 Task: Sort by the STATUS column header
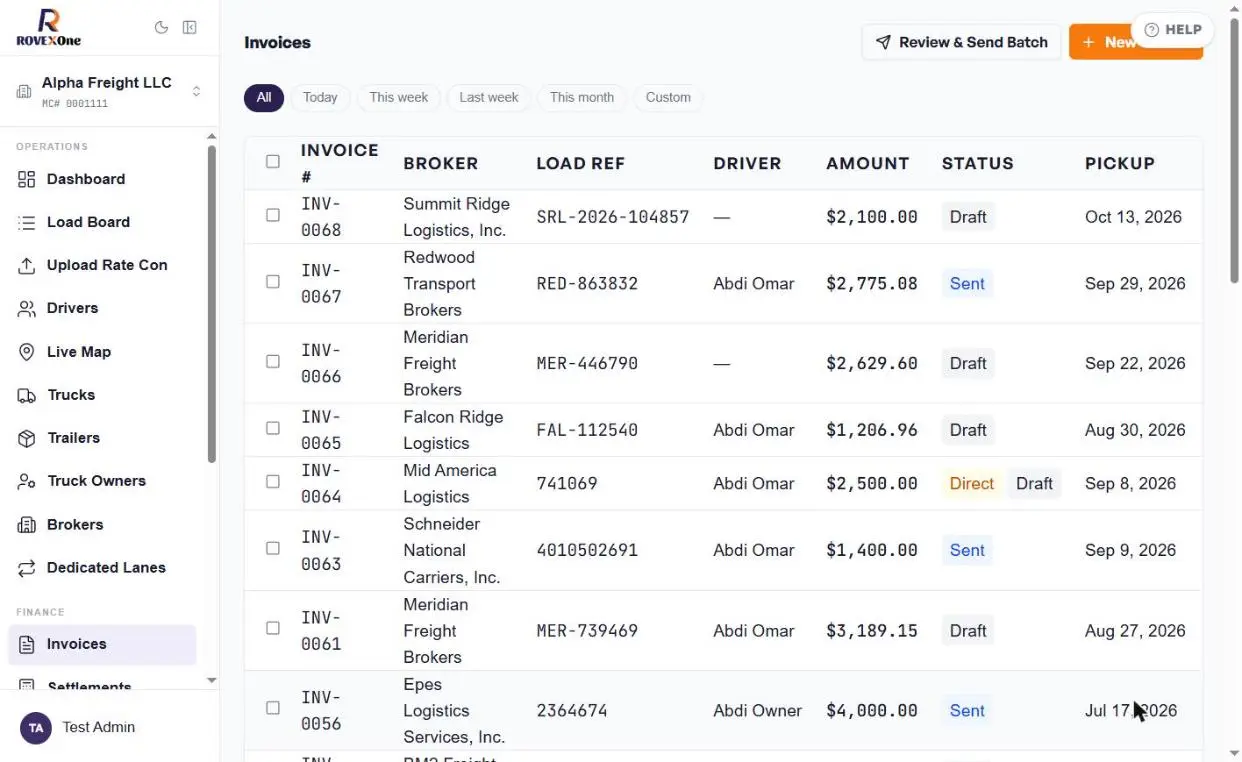point(977,163)
